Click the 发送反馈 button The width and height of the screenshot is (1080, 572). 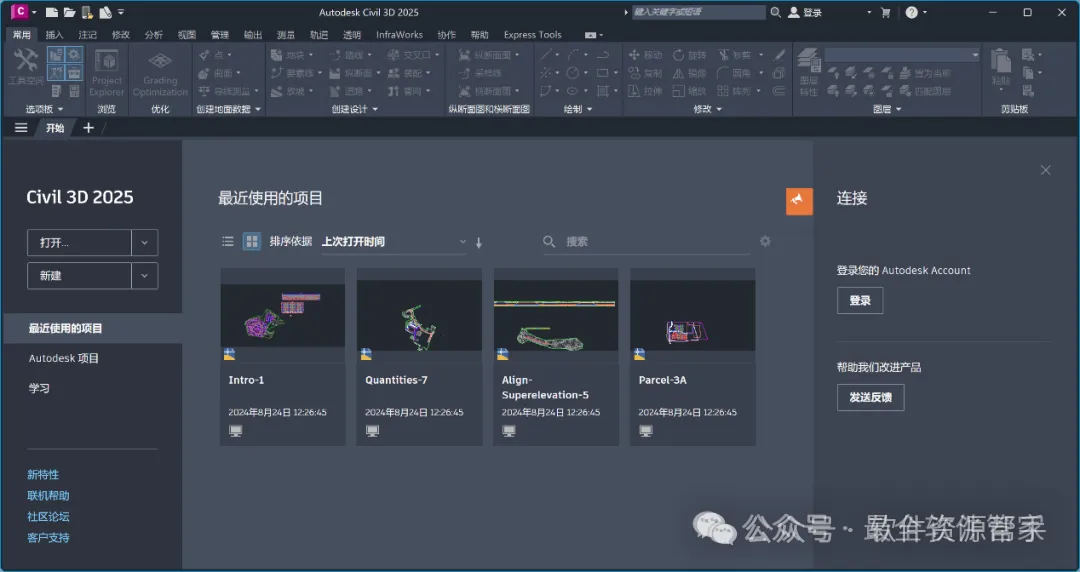[x=871, y=397]
